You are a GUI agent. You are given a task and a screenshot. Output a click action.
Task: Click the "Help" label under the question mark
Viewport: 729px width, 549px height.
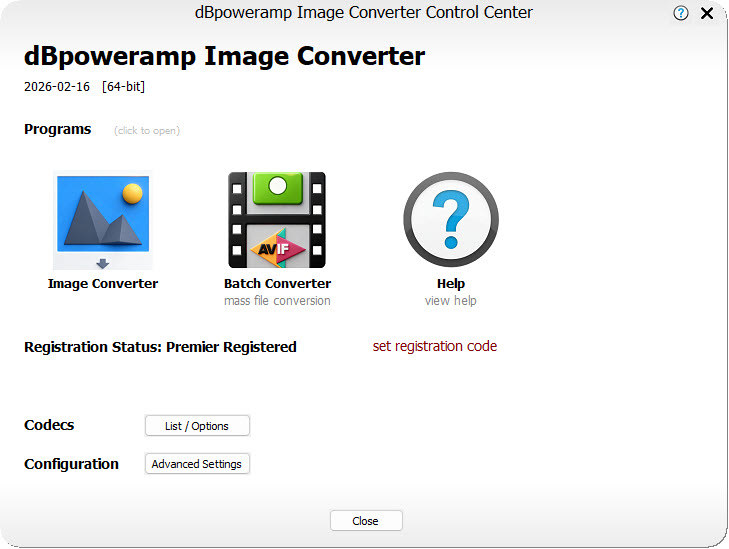(450, 284)
